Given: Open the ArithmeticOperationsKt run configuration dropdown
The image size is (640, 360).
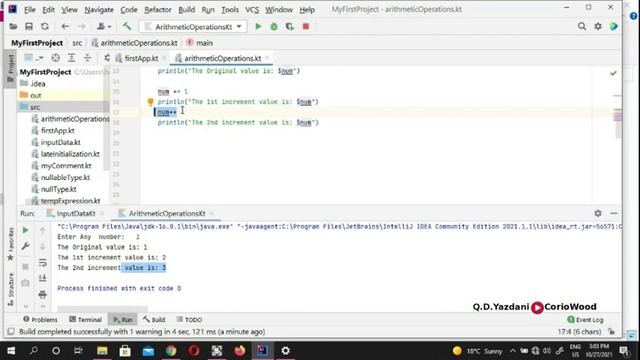Looking at the screenshot, I should coord(193,27).
